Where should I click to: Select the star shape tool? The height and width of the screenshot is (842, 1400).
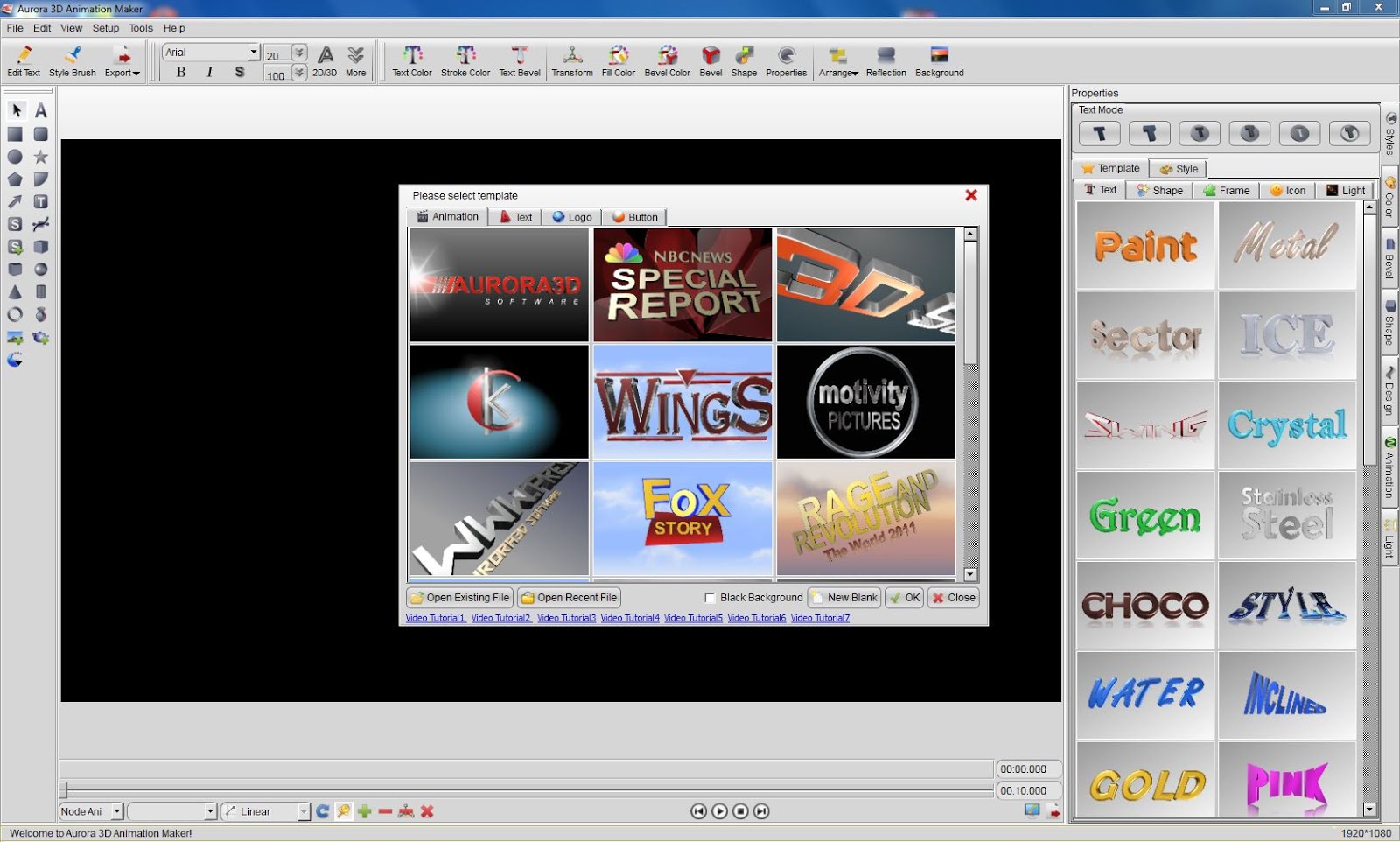tap(41, 157)
